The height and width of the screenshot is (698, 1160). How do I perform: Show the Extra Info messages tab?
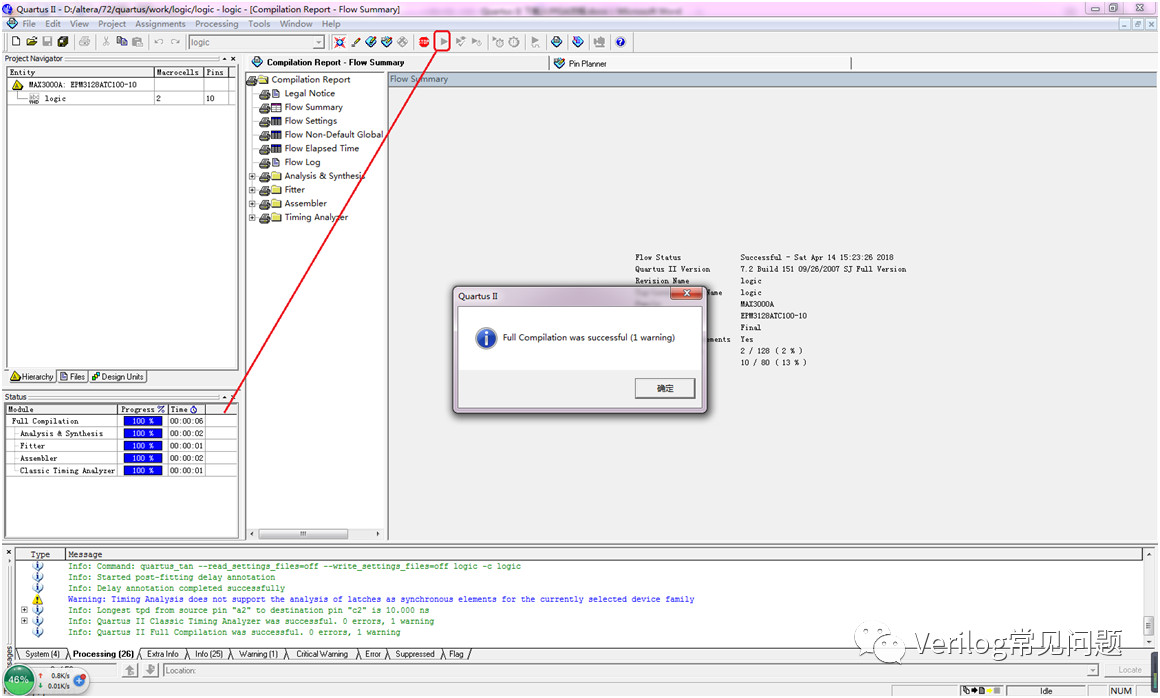(x=163, y=654)
